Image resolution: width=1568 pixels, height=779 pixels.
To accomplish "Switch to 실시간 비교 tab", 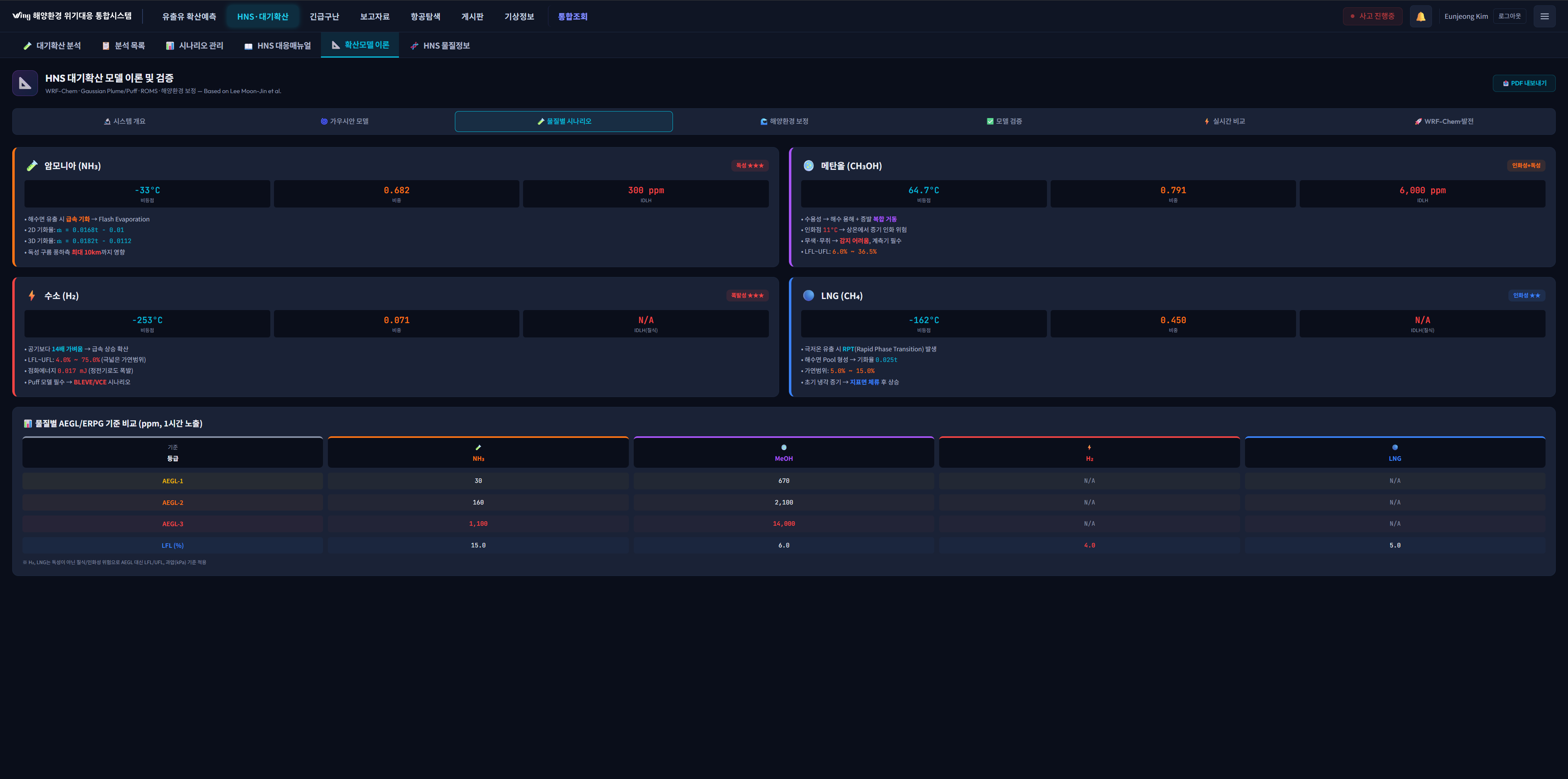I will [x=1224, y=121].
